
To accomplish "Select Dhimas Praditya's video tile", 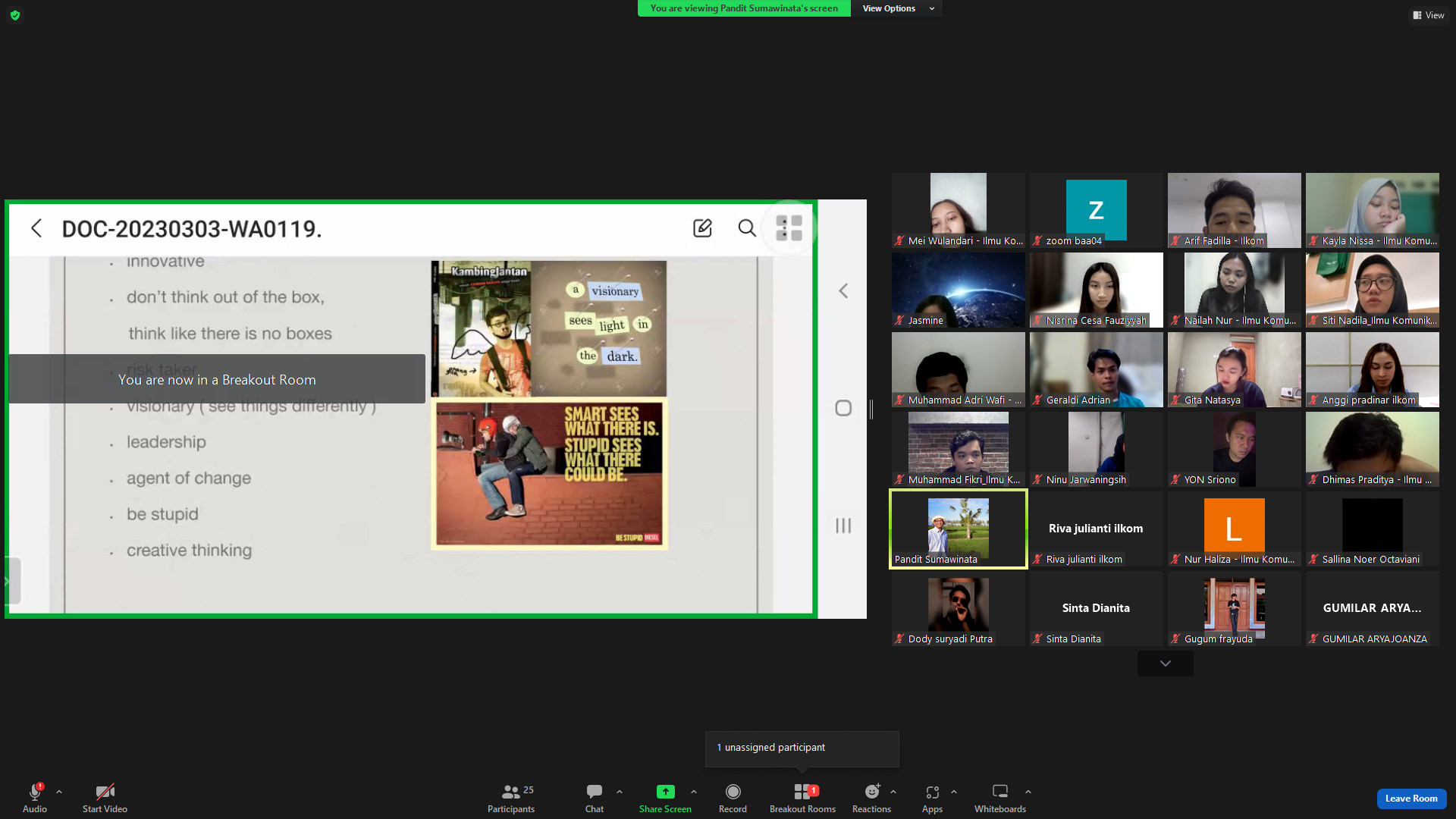I will pos(1373,450).
